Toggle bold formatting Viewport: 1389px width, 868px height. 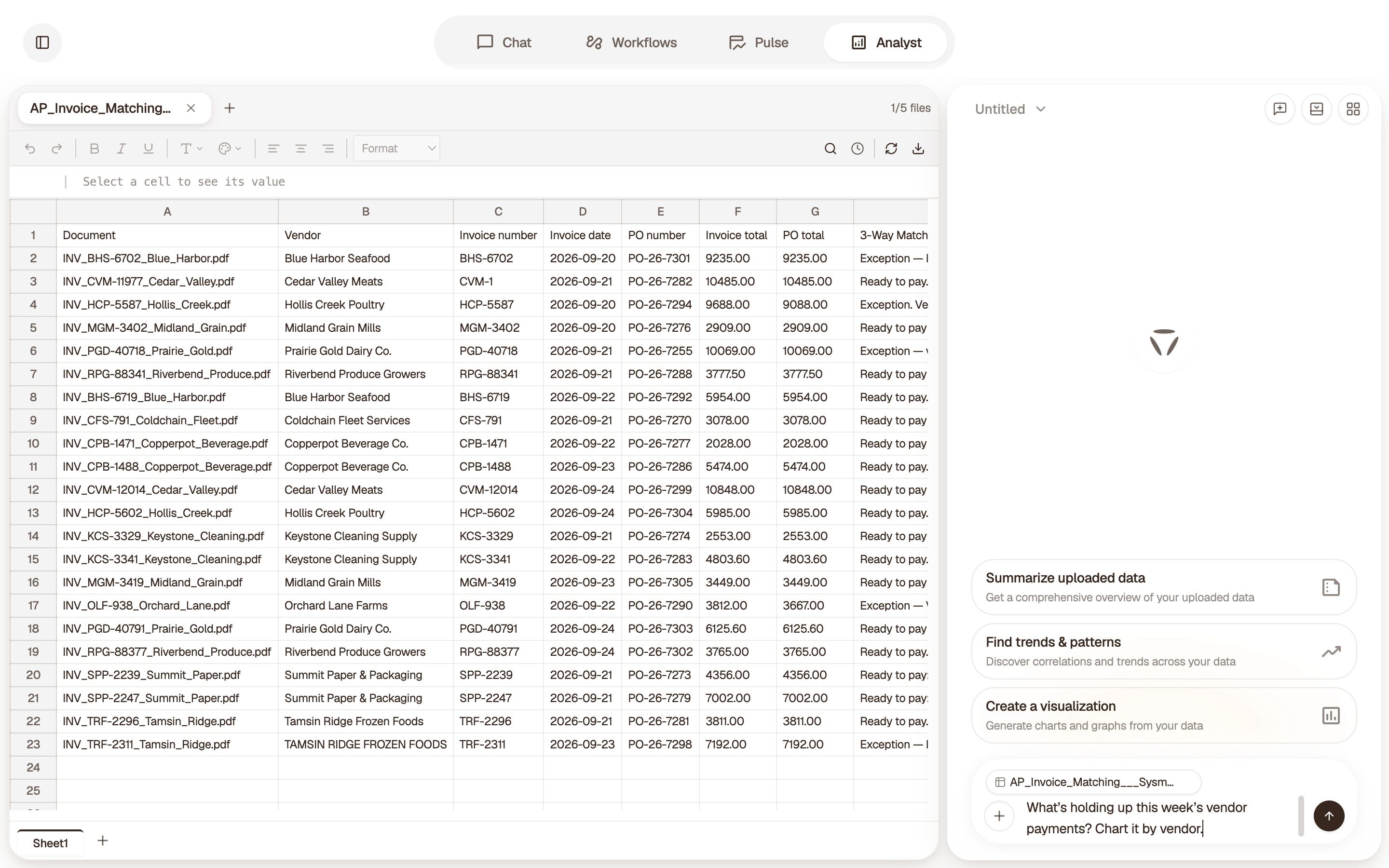[x=95, y=149]
